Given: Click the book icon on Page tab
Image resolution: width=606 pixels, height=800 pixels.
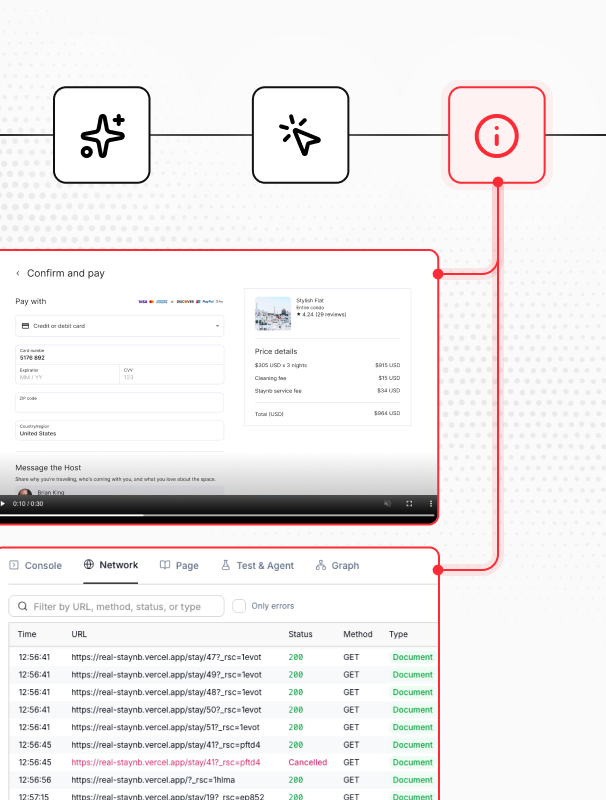Looking at the screenshot, I should coord(165,565).
